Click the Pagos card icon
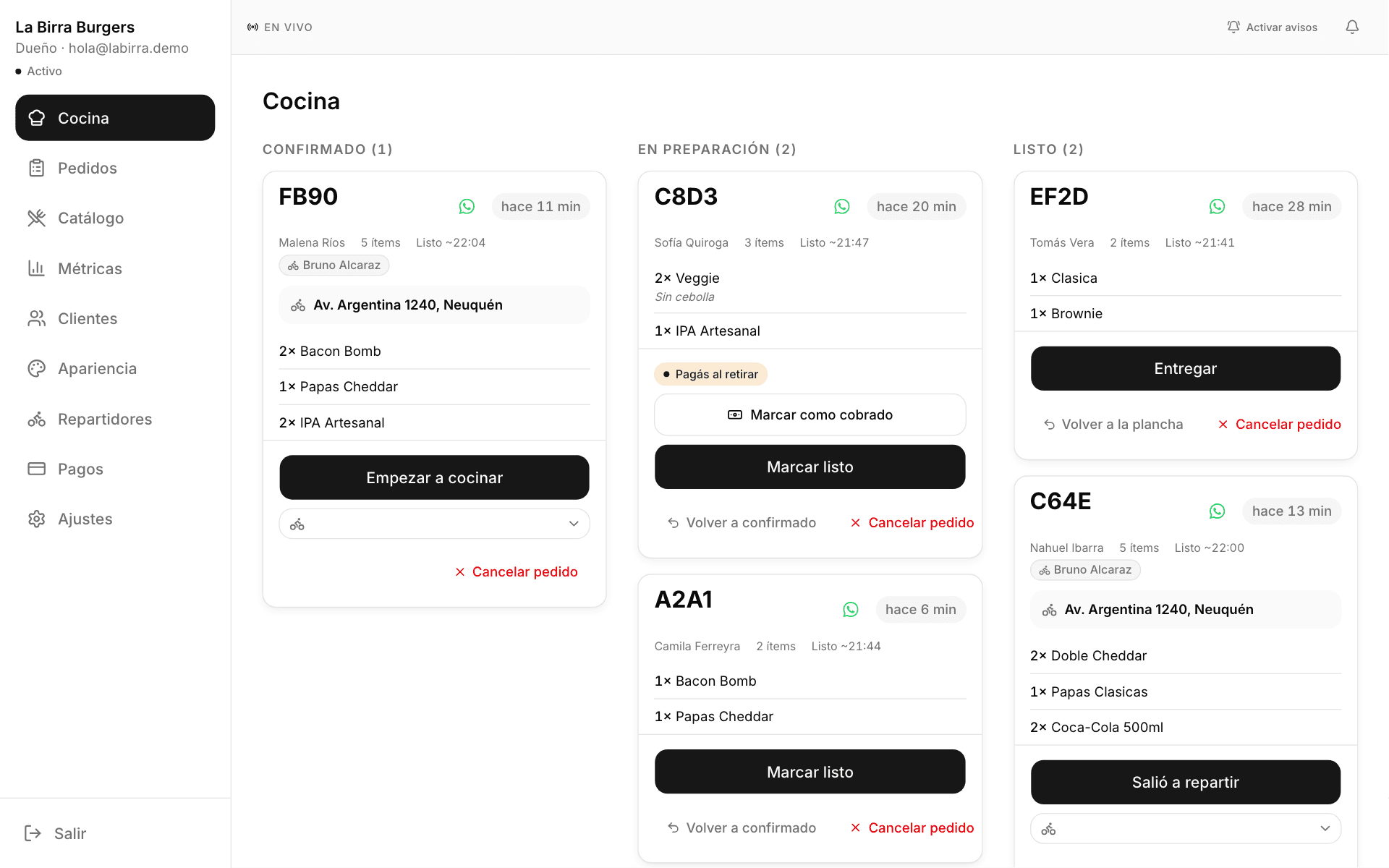 coord(36,469)
